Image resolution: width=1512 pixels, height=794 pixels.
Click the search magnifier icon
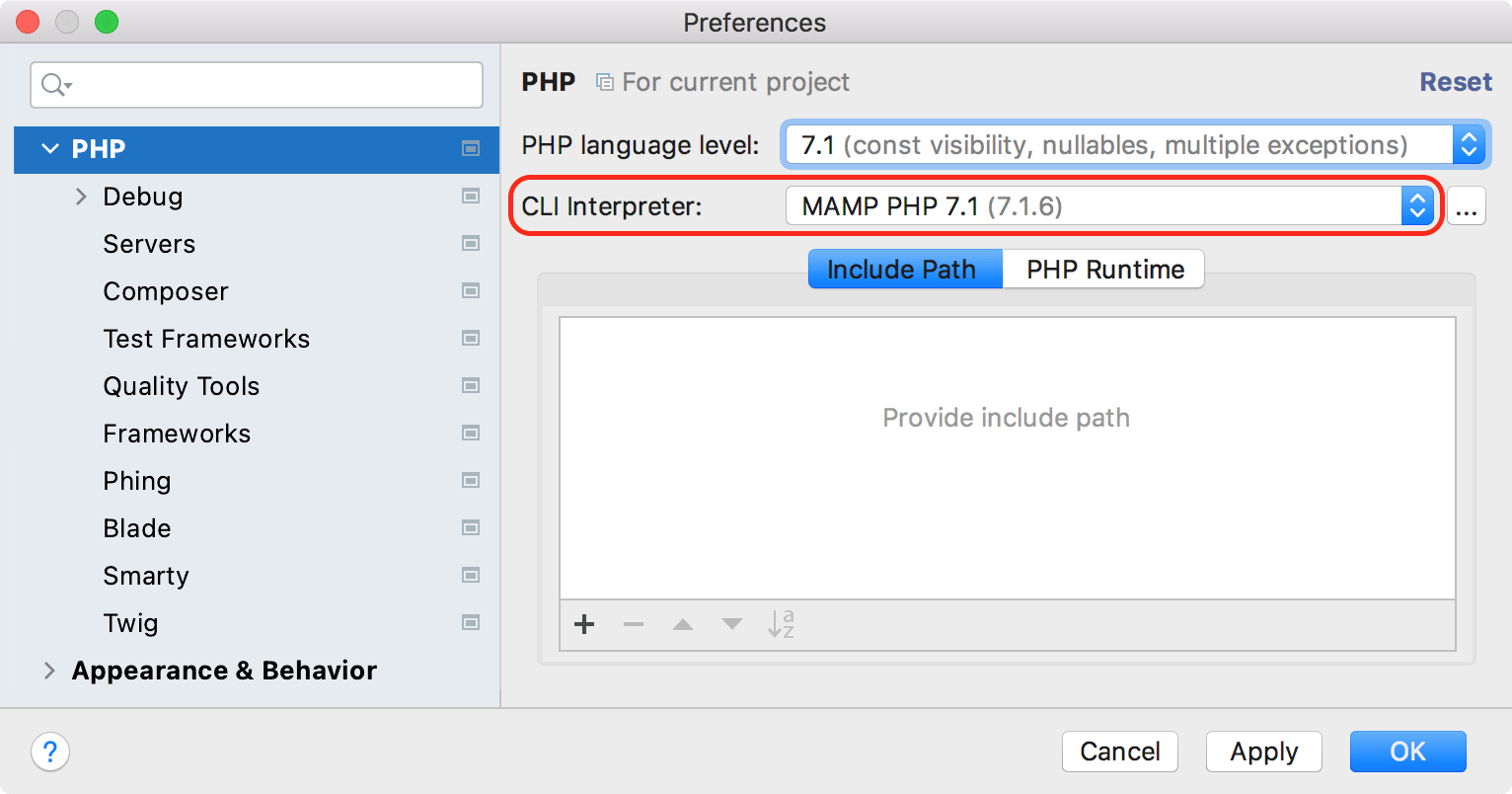coord(56,85)
